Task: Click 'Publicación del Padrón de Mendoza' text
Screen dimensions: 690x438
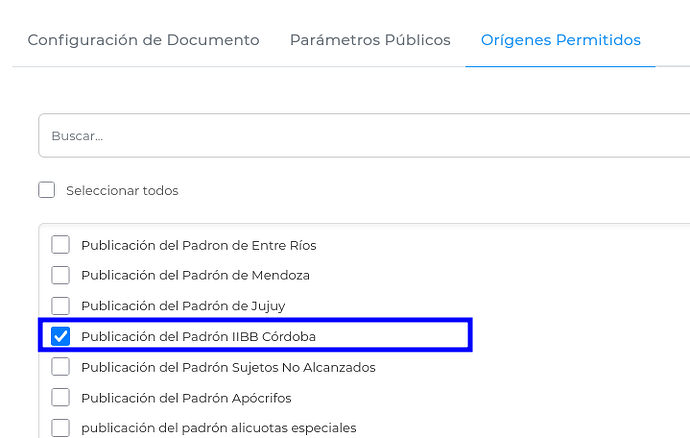Action: [195, 276]
